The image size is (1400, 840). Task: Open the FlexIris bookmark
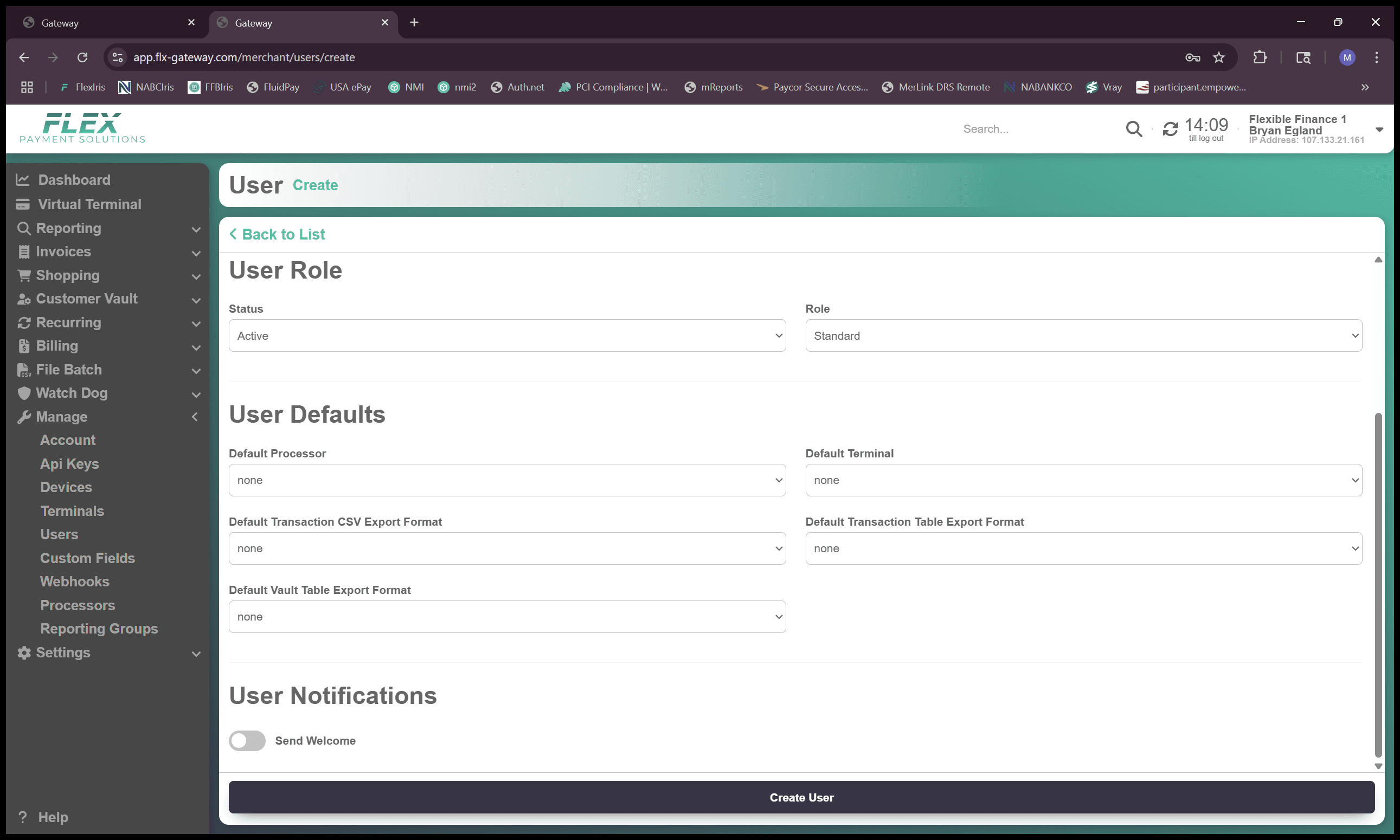click(82, 87)
